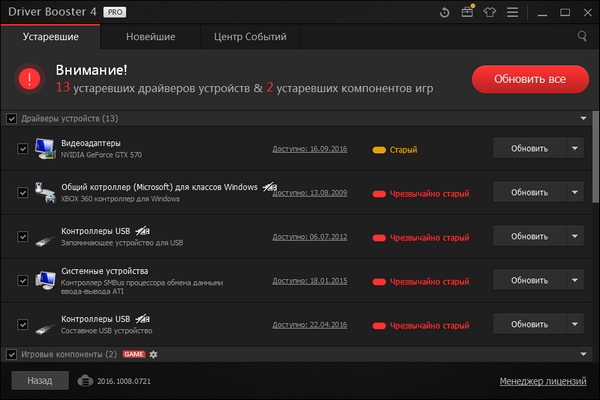Click the Назад button
Screen dimensions: 600x400
pos(40,380)
